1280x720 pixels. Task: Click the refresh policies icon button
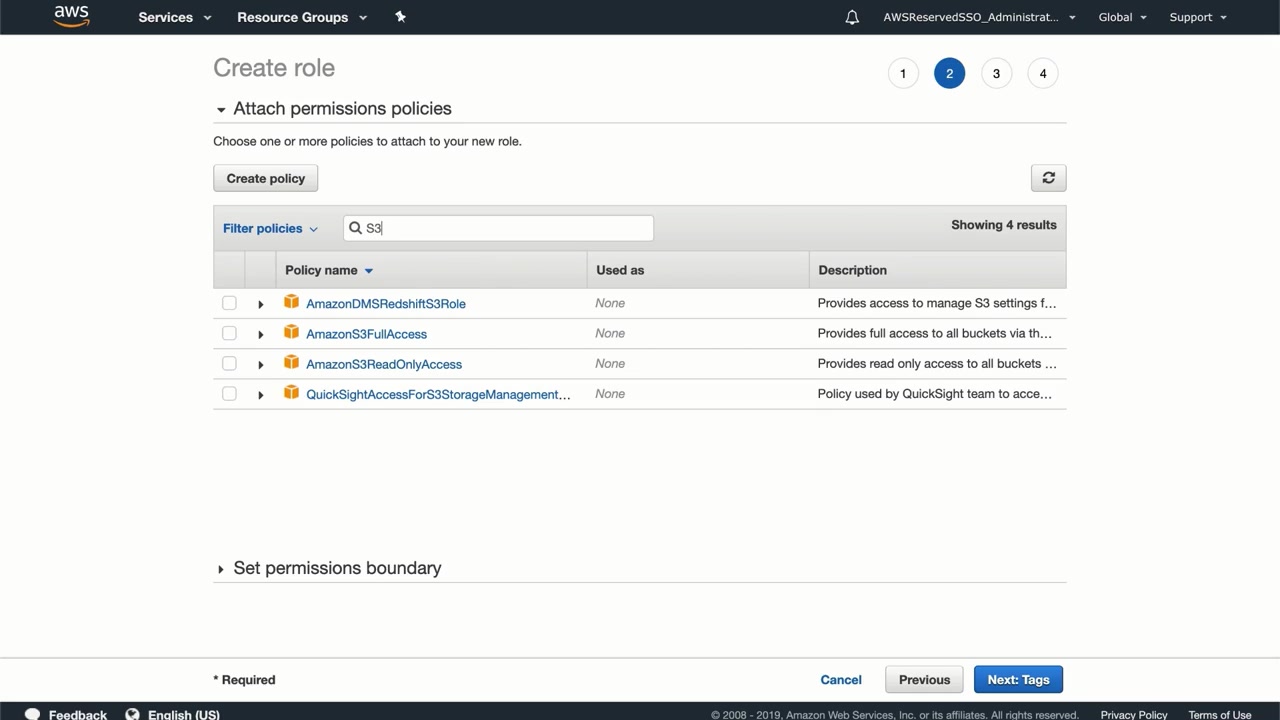pyautogui.click(x=1048, y=178)
